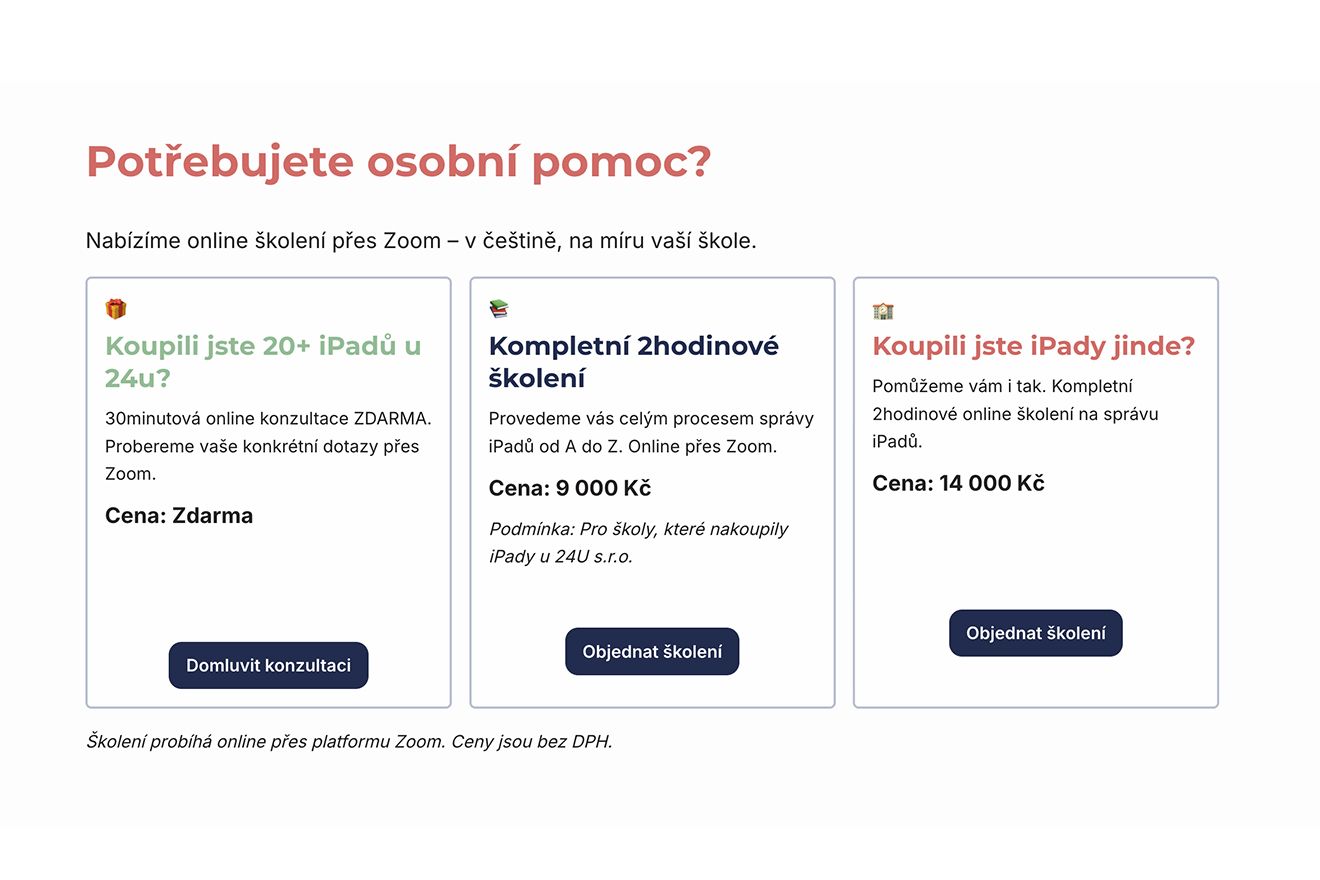Select the Koupili jste 20+ iPadů heading
The image size is (1320, 880).
[263, 362]
